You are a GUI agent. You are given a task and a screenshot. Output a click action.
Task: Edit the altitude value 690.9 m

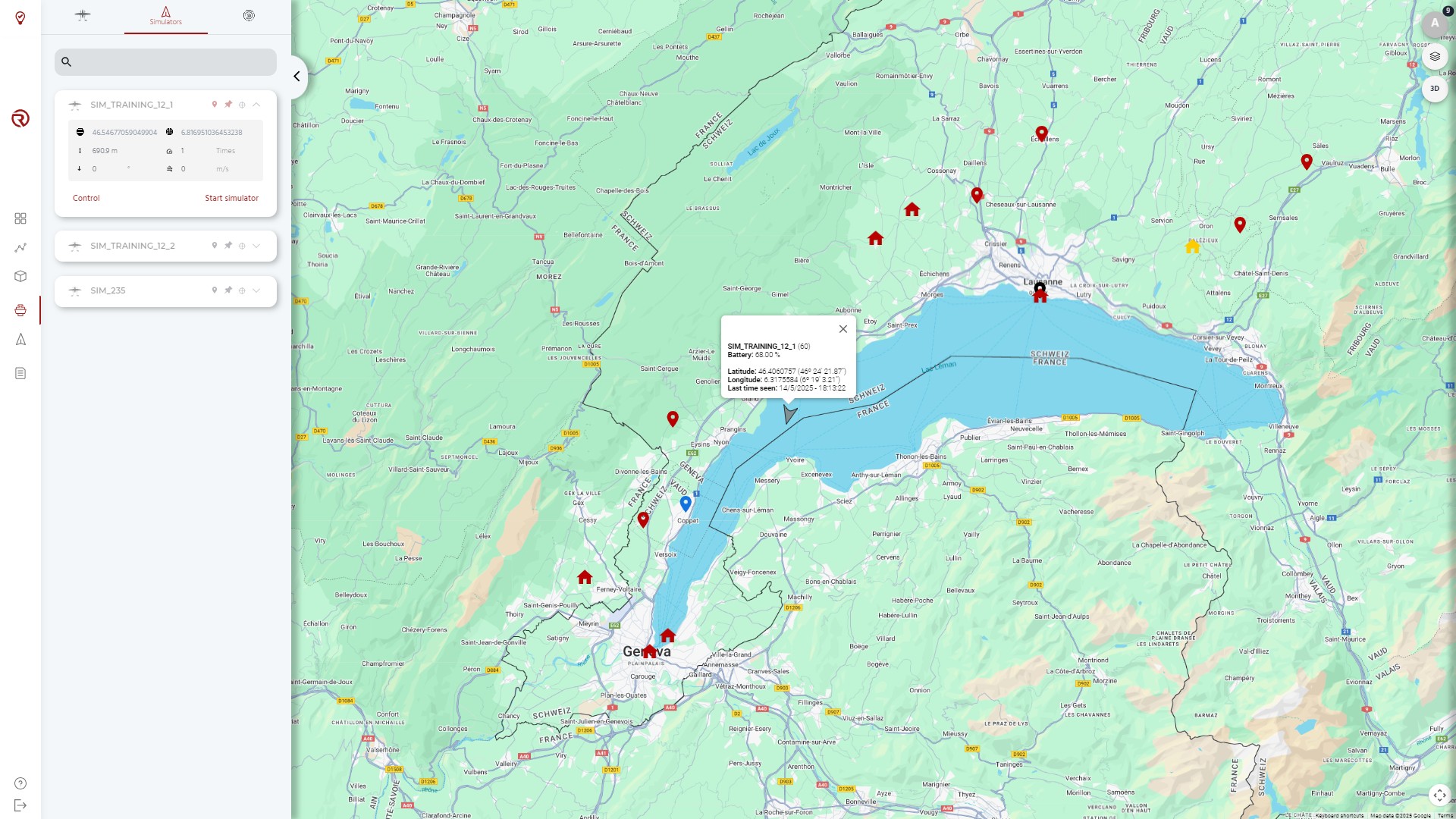(x=105, y=151)
